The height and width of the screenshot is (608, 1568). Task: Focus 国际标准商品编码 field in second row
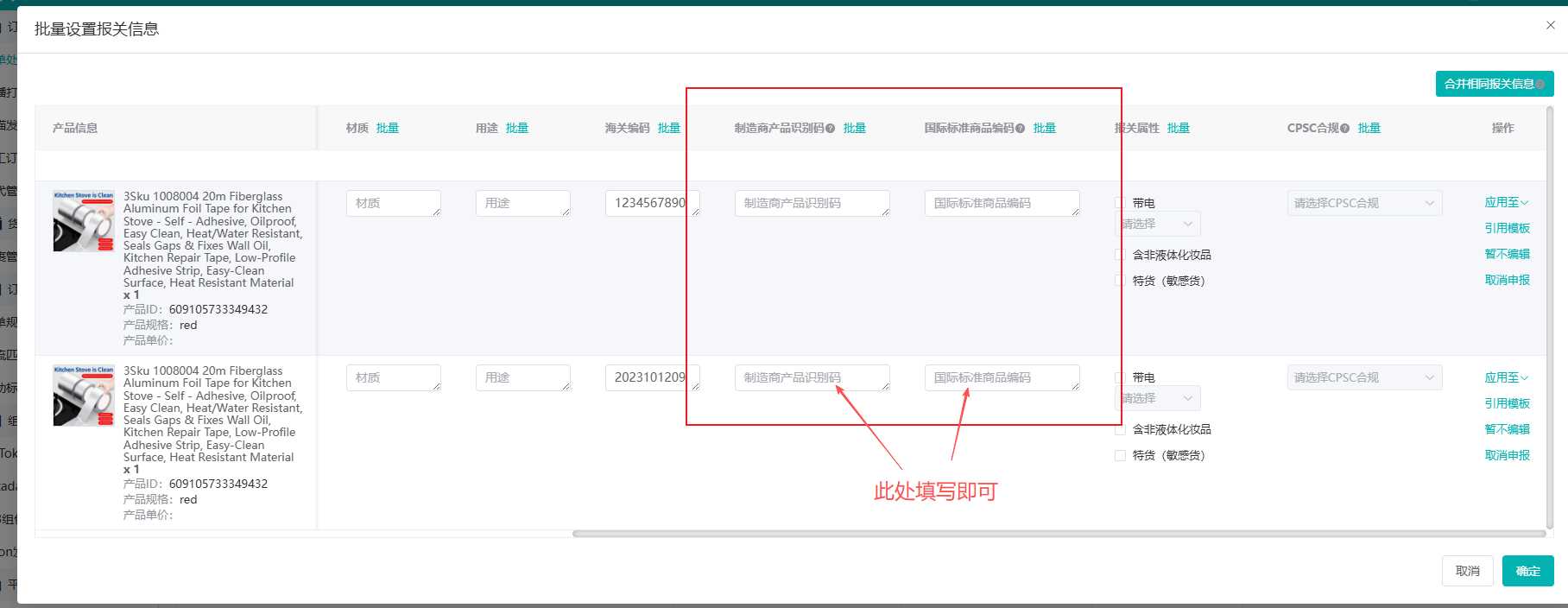1002,377
